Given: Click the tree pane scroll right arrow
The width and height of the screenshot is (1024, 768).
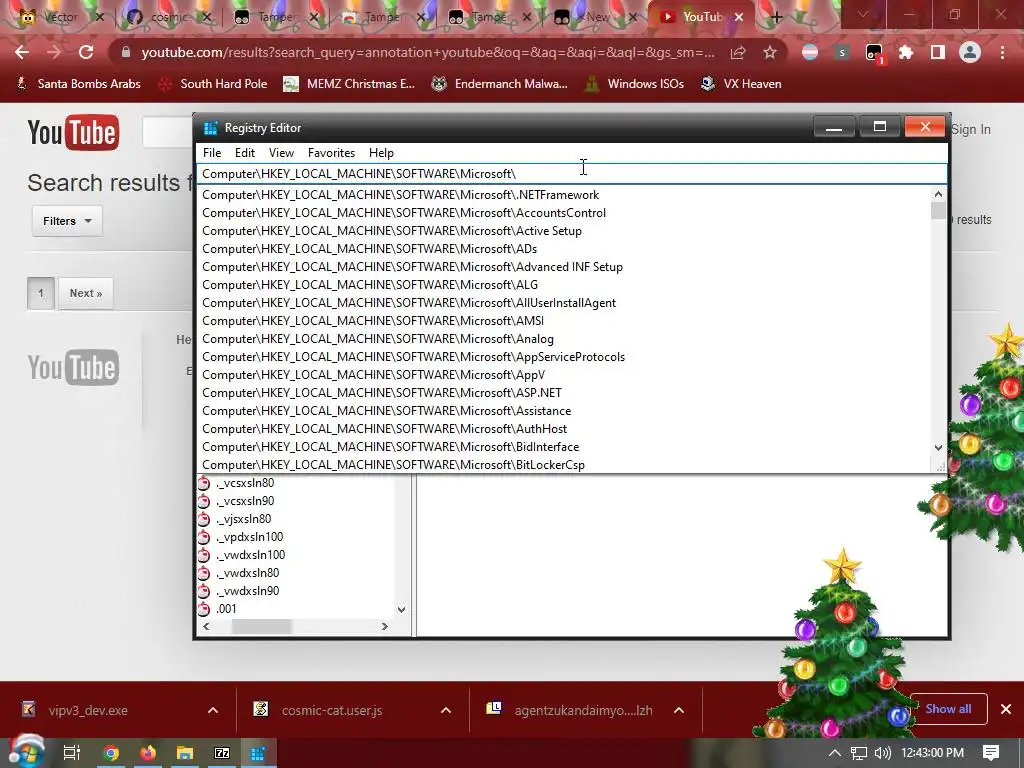Looking at the screenshot, I should point(385,626).
